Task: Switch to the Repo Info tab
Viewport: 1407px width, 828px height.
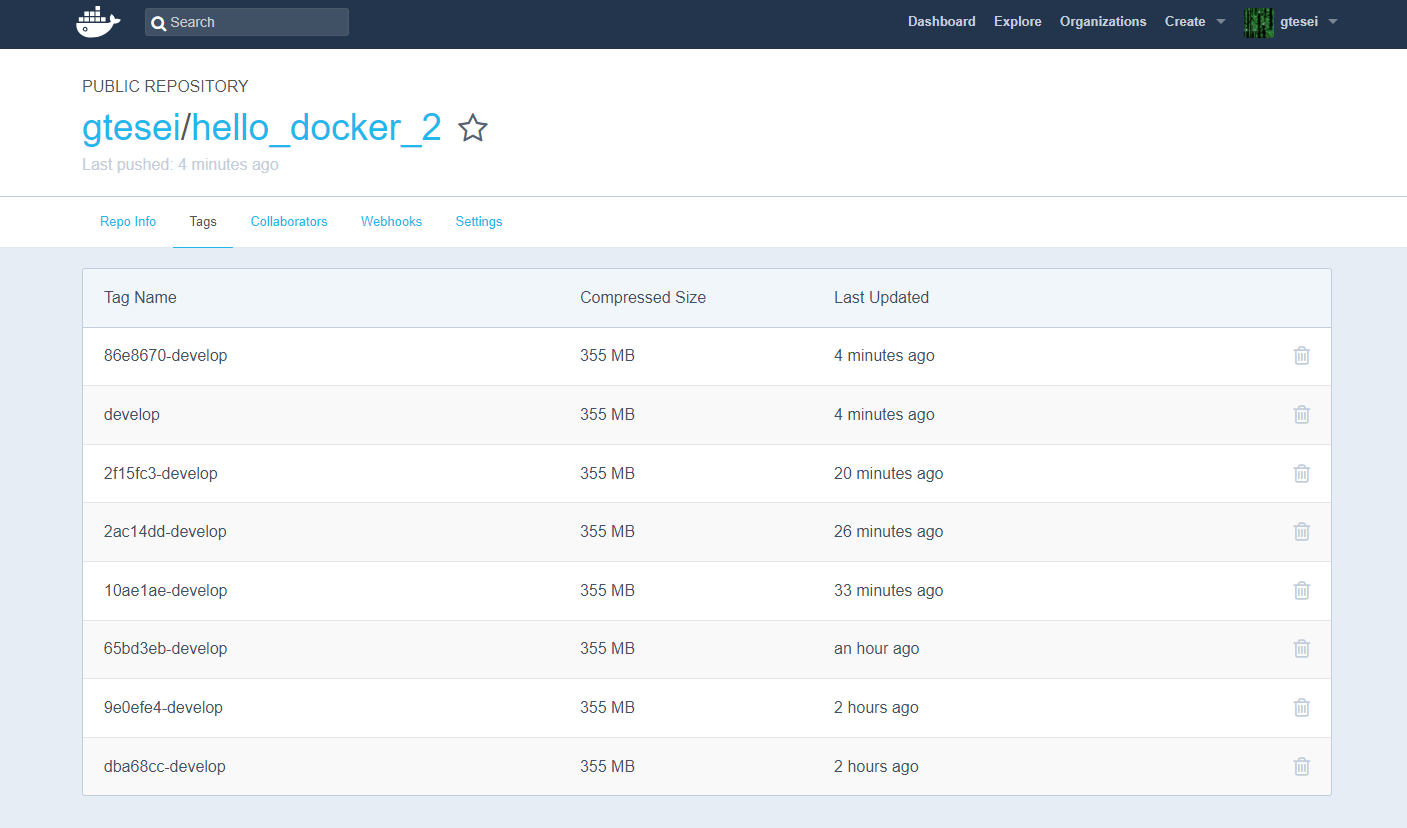Action: 127,221
